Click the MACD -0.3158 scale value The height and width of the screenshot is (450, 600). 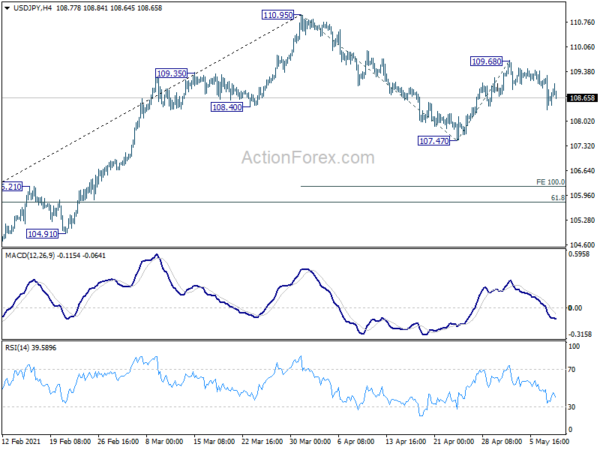point(580,334)
